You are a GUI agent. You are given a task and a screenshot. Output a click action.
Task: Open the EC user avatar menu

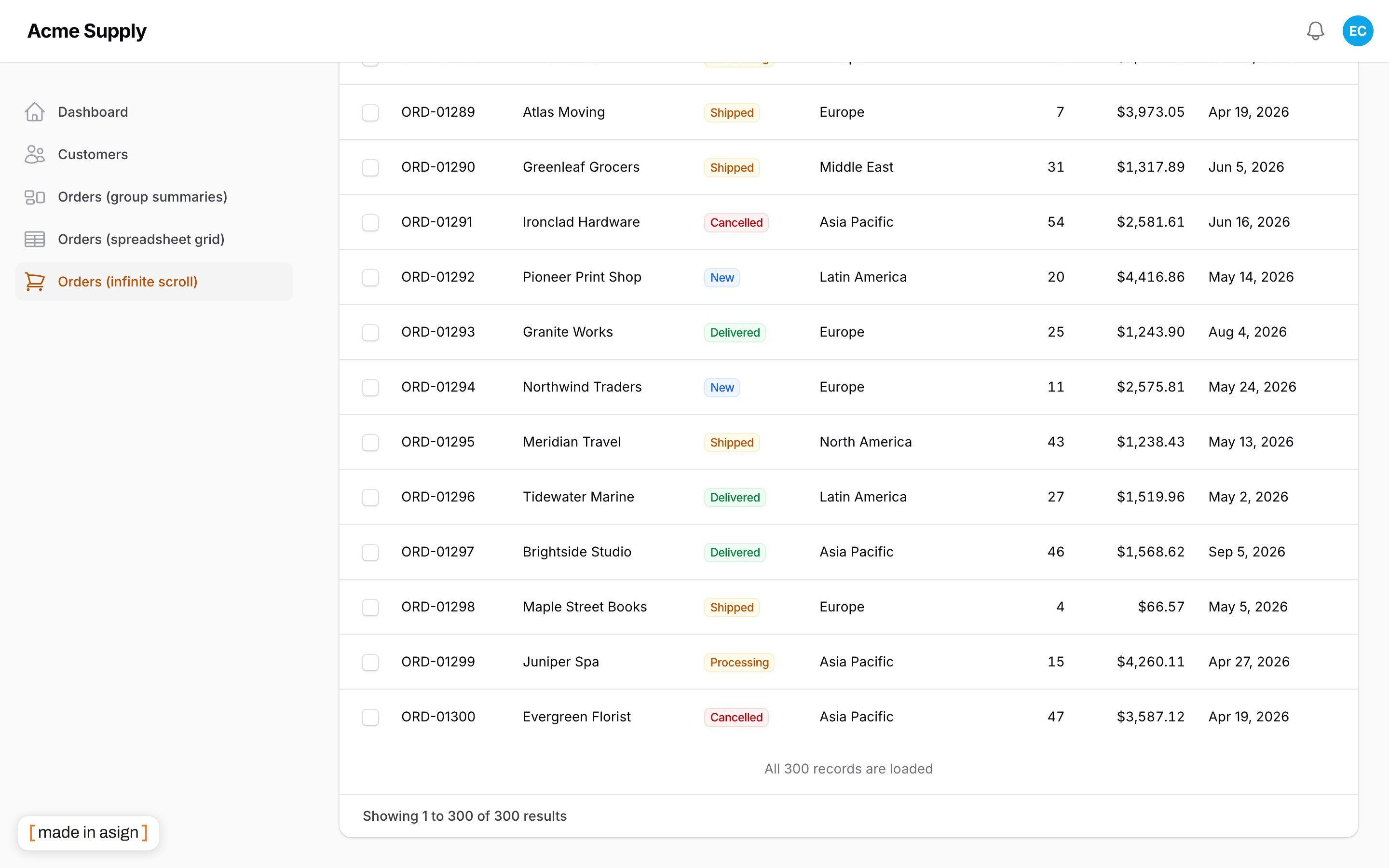[1358, 31]
